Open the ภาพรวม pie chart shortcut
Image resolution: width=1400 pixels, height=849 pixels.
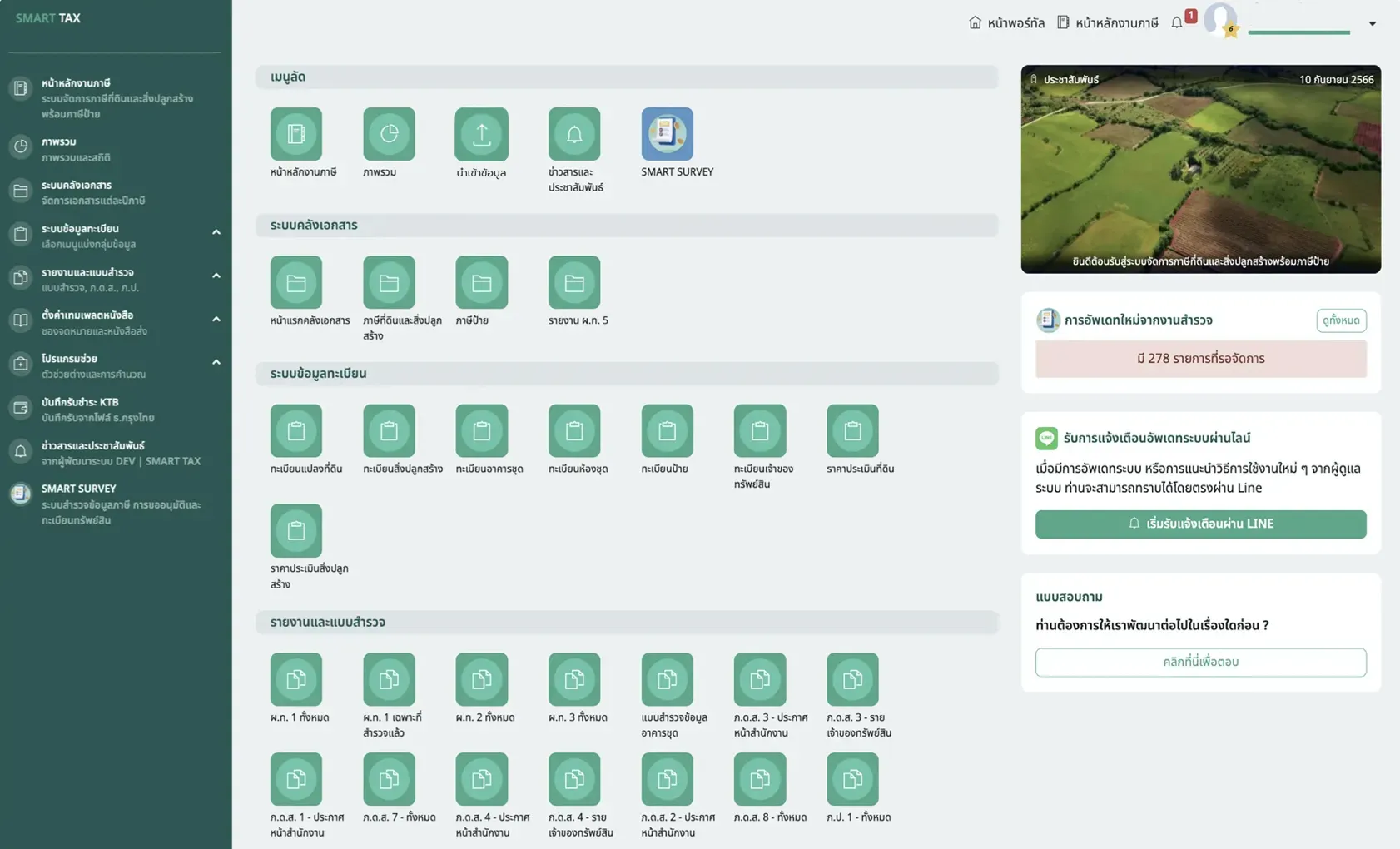tap(389, 134)
